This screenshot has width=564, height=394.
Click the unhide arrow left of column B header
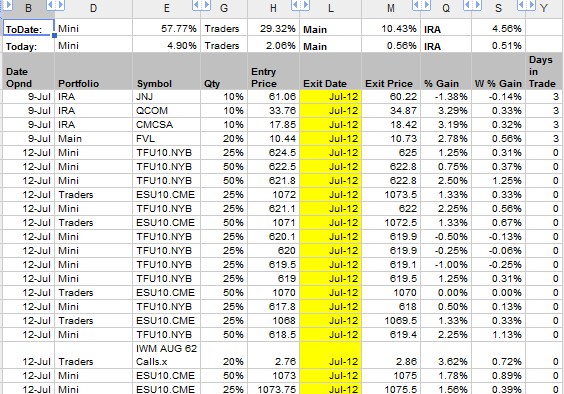pos(8,5)
